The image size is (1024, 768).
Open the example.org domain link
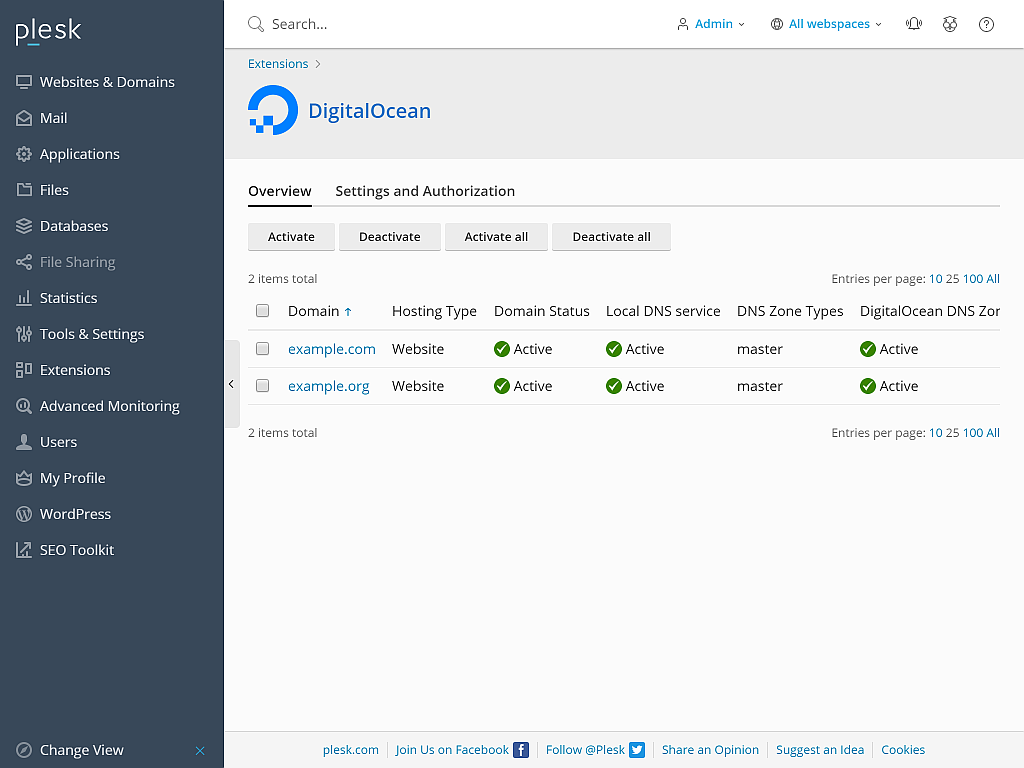[330, 385]
